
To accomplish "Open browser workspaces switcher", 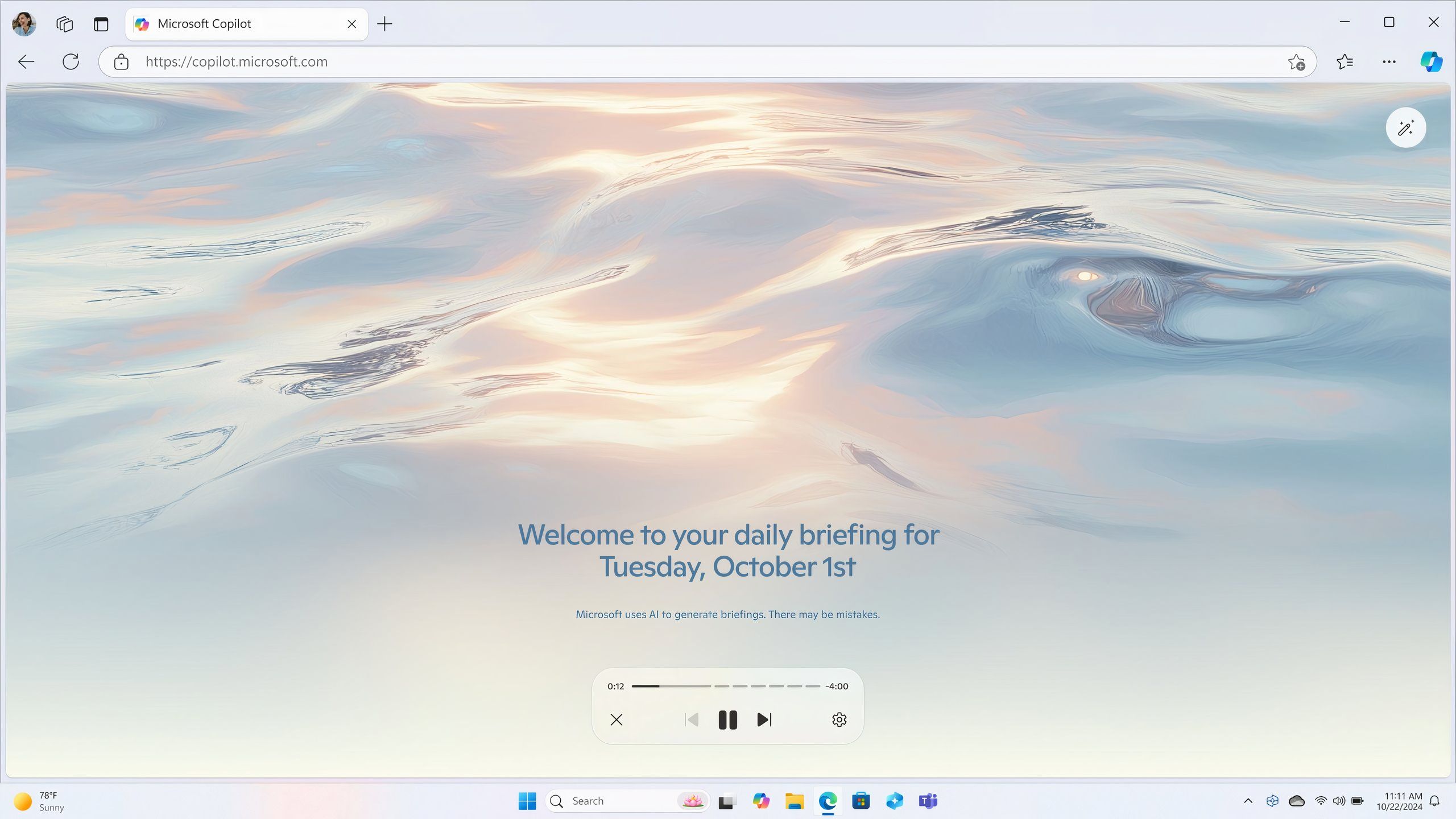I will tap(63, 22).
